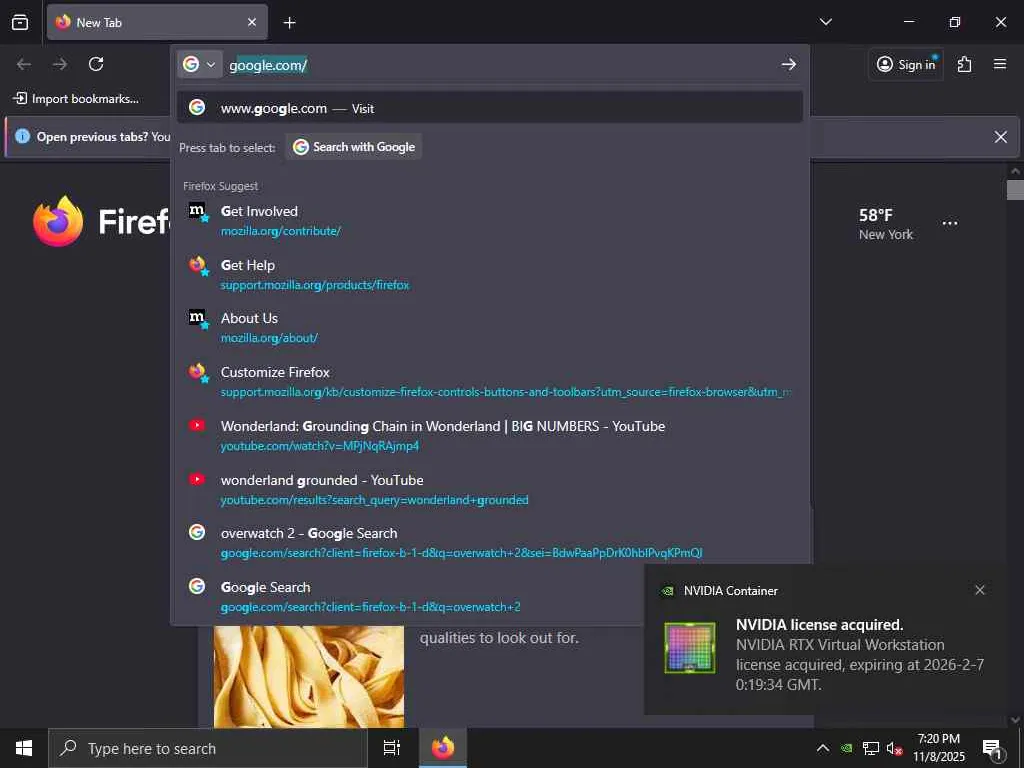The height and width of the screenshot is (768, 1024).
Task: Click the muted volume tray icon
Action: pos(894,748)
